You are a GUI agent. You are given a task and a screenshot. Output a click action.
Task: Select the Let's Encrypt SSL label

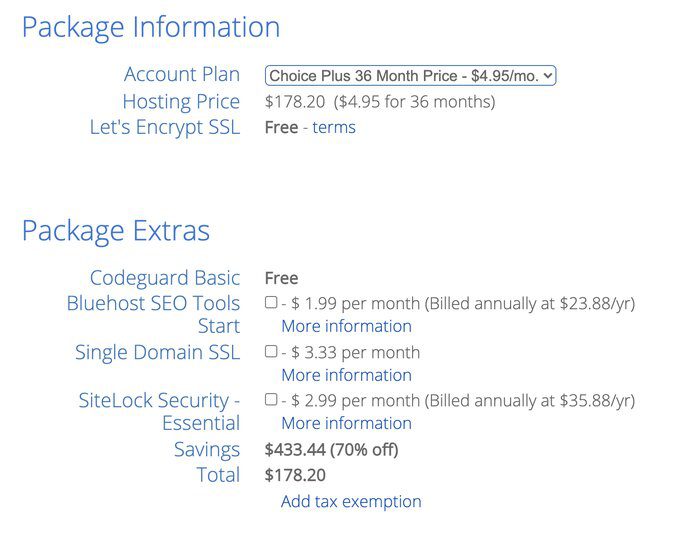(165, 127)
